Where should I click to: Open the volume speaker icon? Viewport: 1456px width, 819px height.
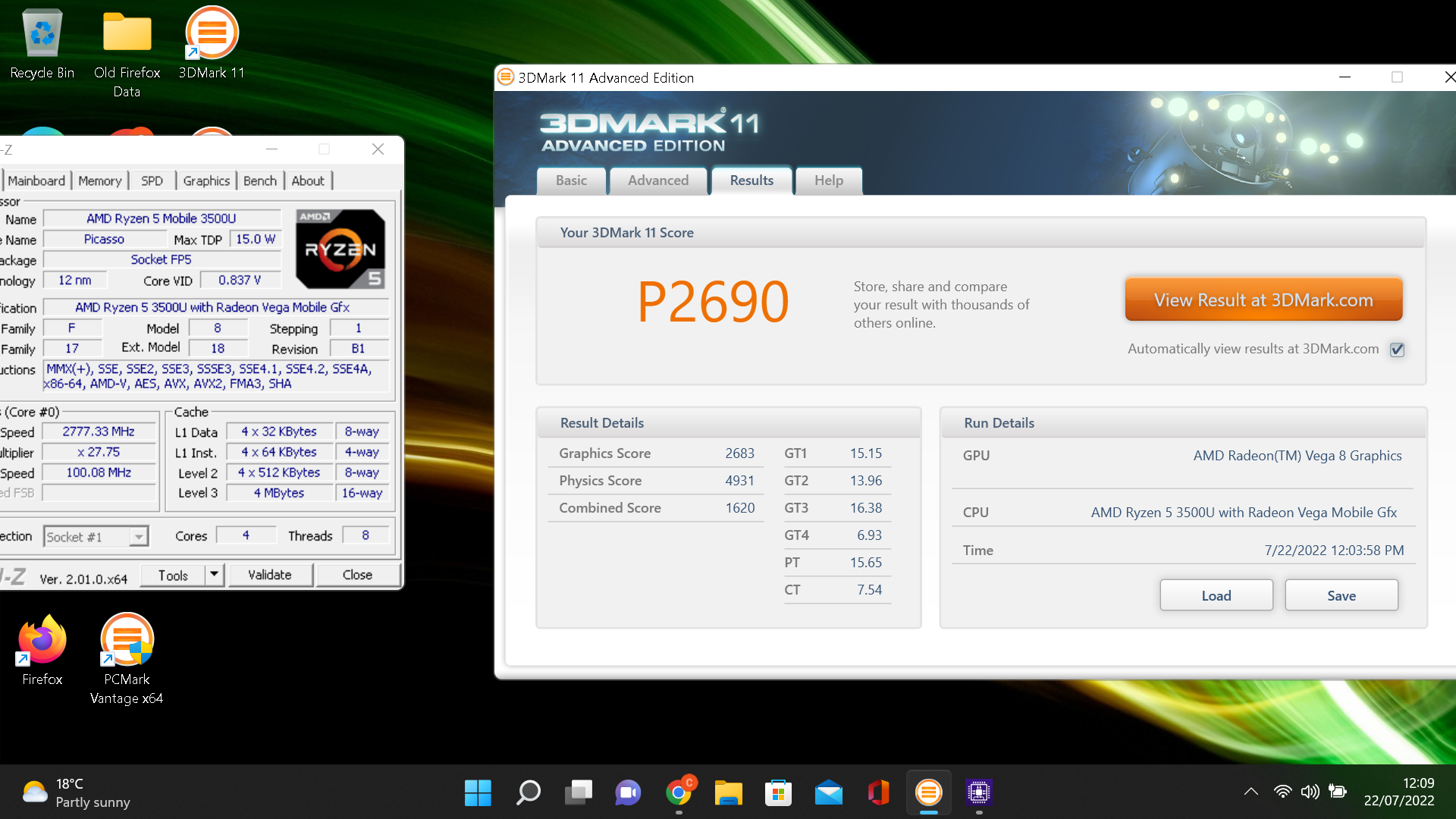1310,792
